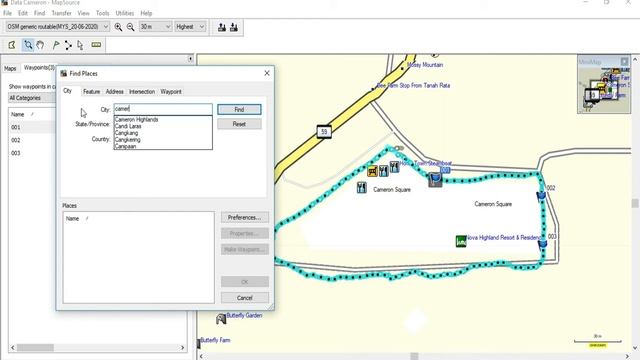This screenshot has width=640, height=360.
Task: Open the View menu
Action: (x=84, y=13)
